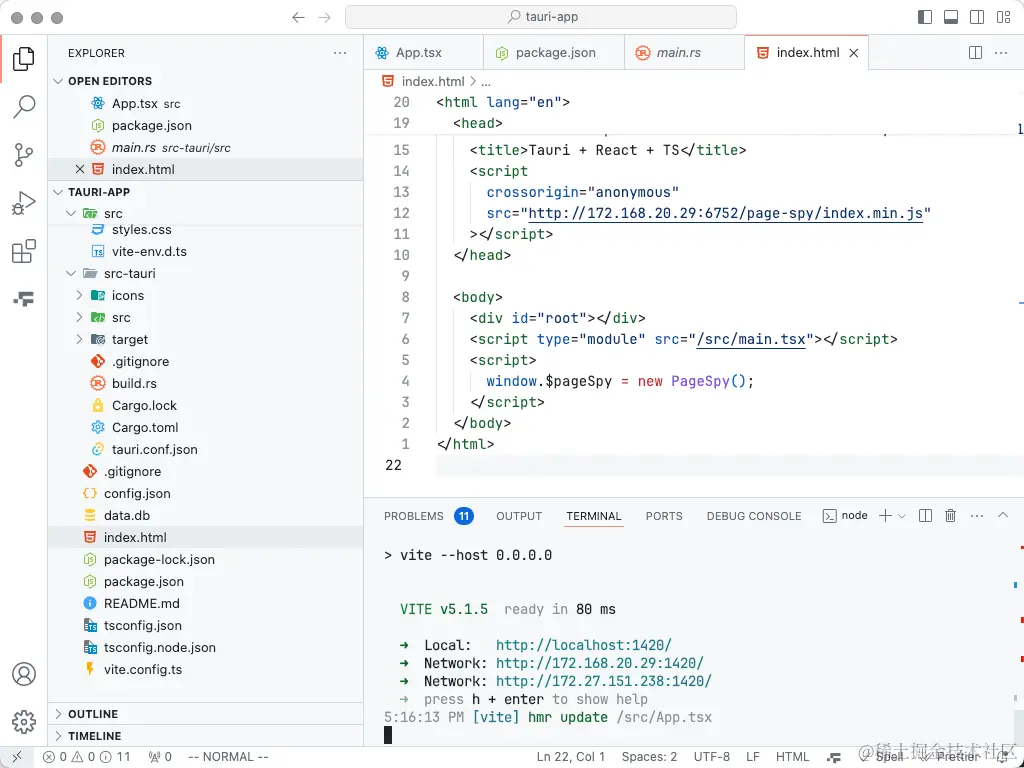Collapse the src-tauri folder

click(x=71, y=274)
